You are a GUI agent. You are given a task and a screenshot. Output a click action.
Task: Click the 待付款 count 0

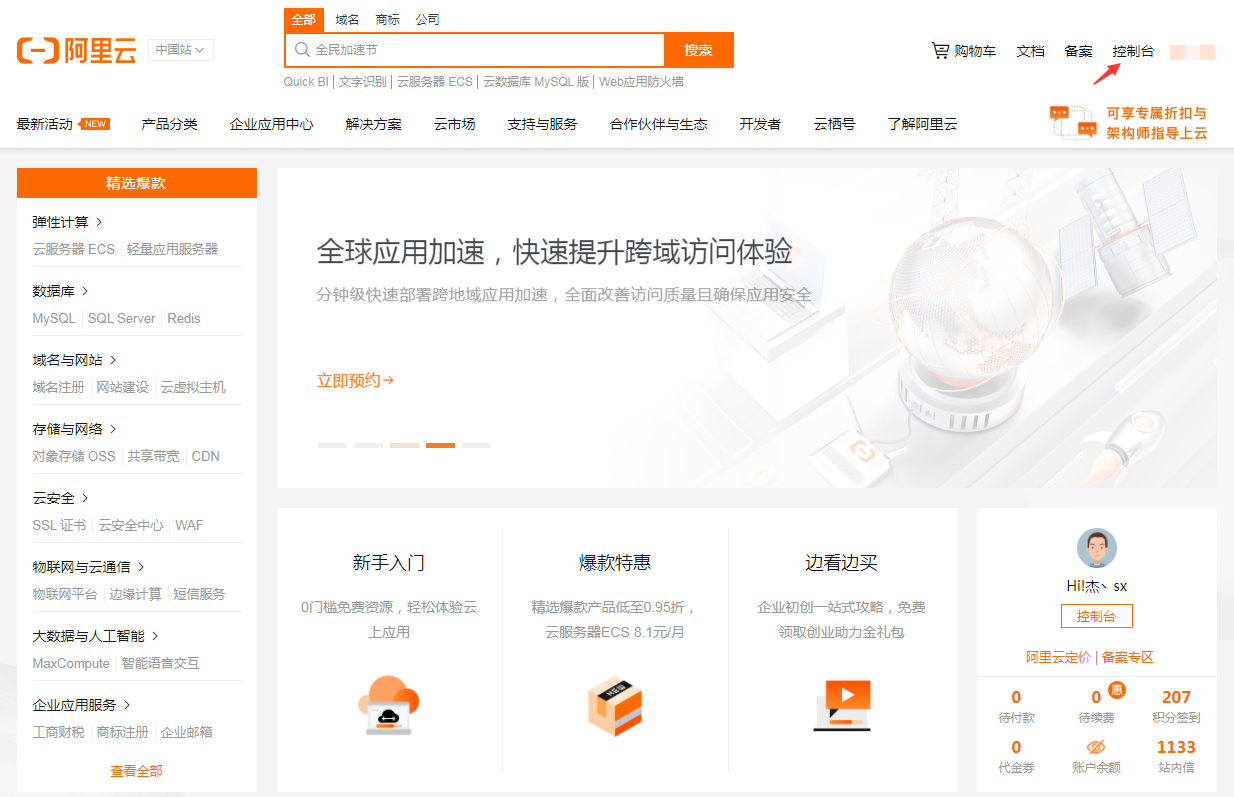click(x=1016, y=697)
